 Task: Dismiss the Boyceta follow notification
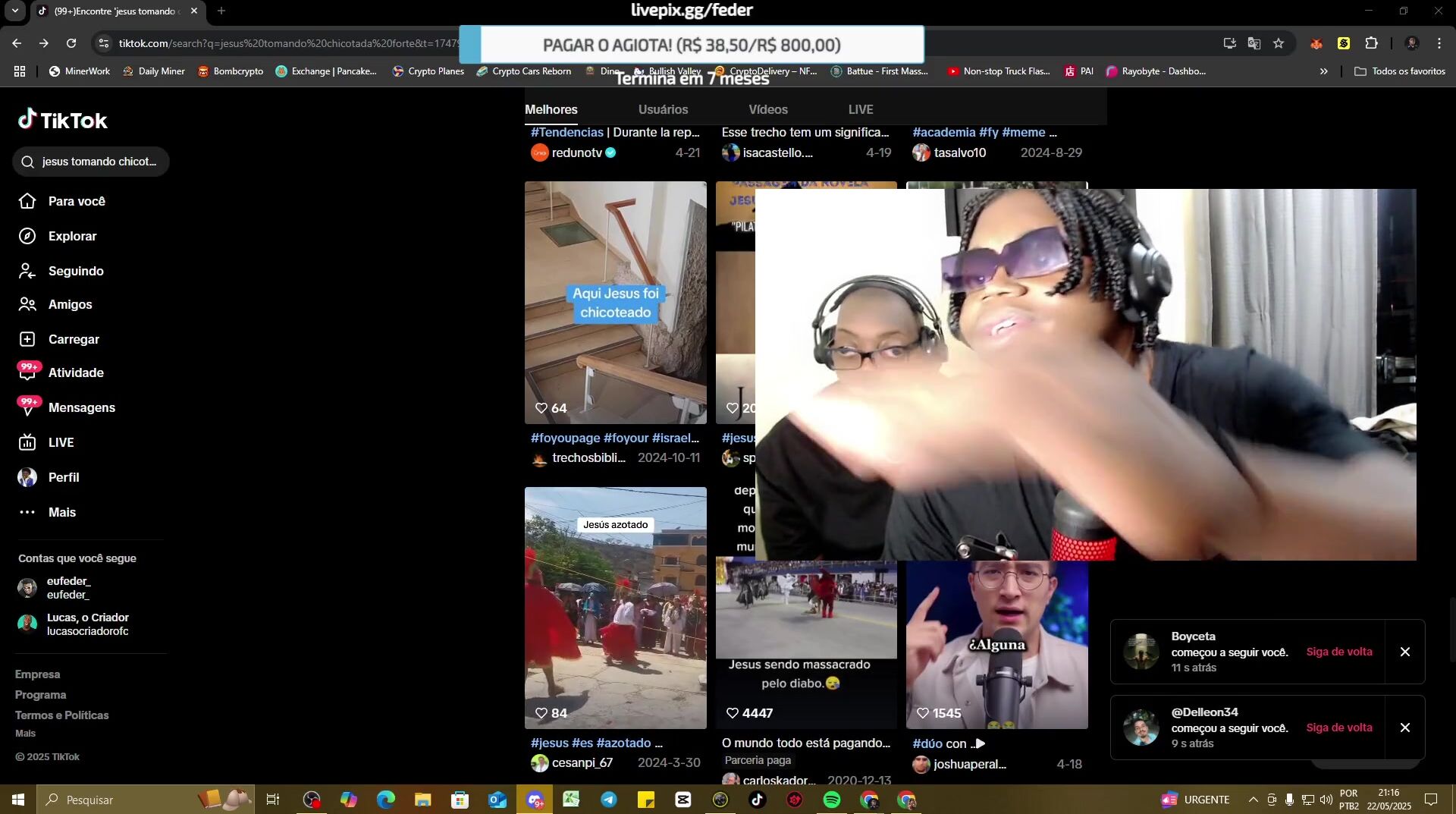[x=1404, y=652]
